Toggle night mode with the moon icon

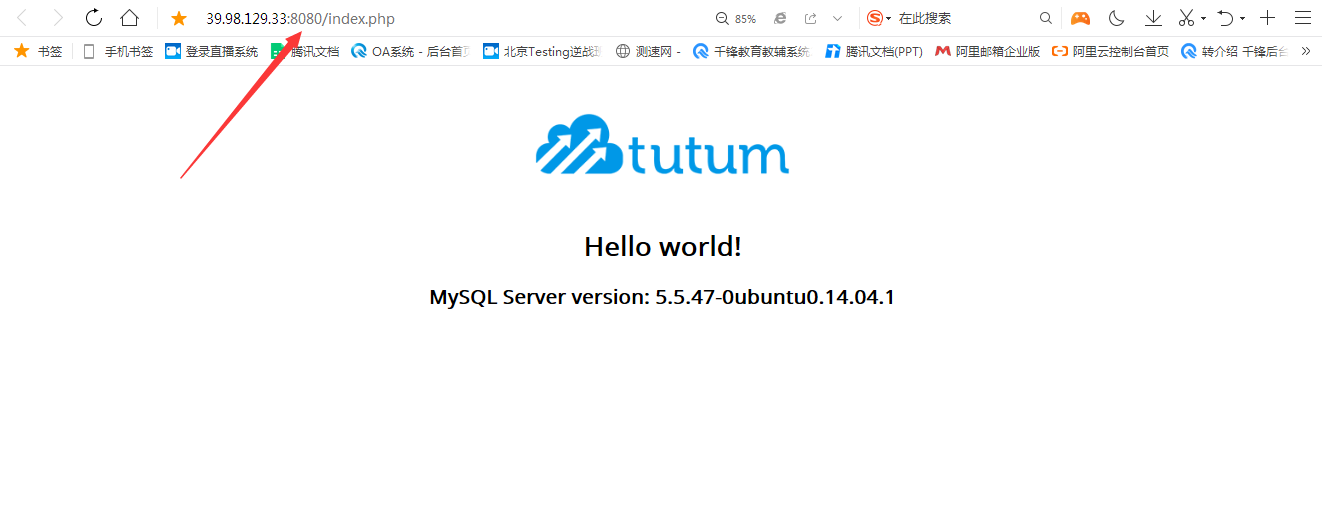(1117, 18)
